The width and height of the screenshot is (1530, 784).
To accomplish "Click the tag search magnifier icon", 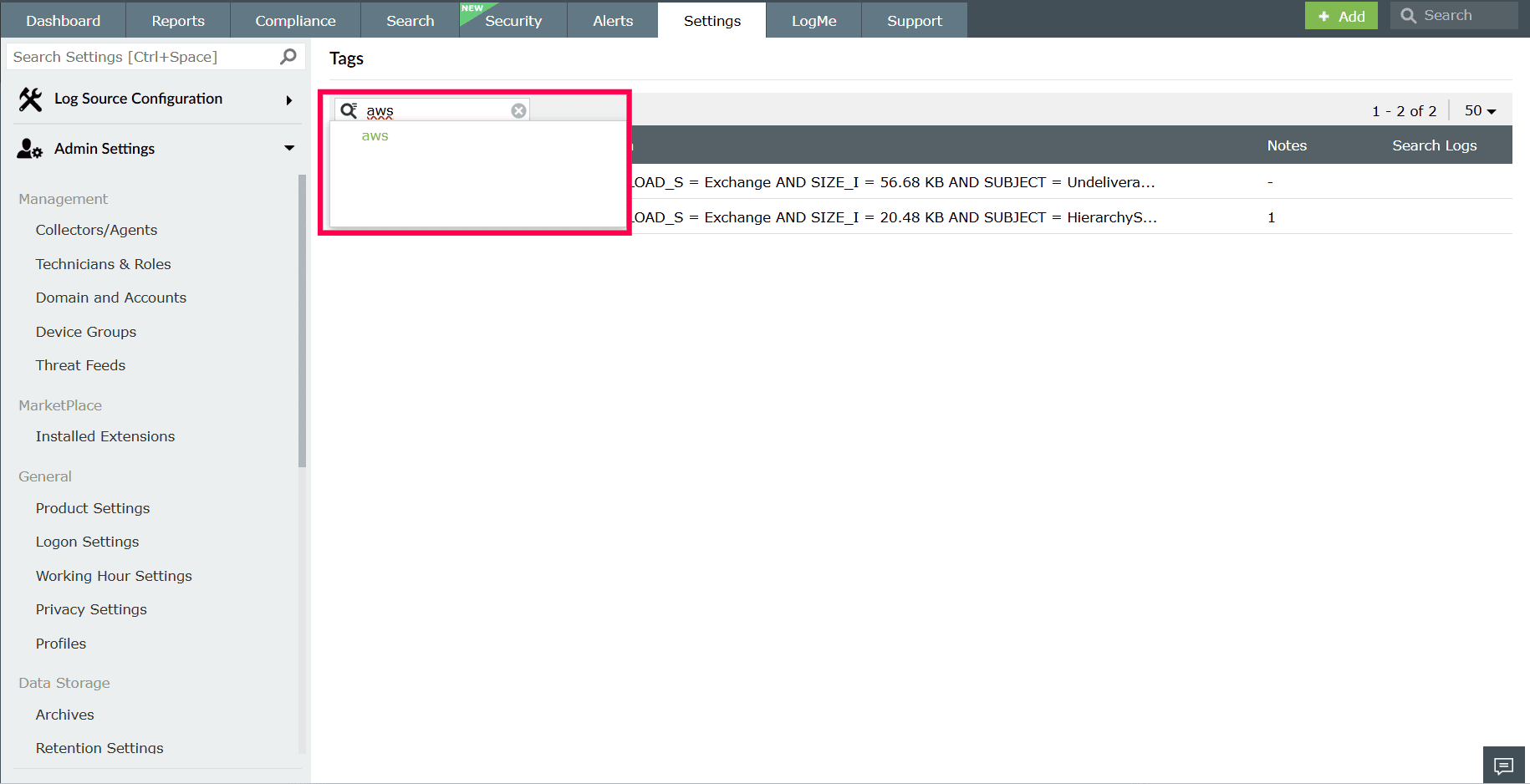I will (x=349, y=110).
